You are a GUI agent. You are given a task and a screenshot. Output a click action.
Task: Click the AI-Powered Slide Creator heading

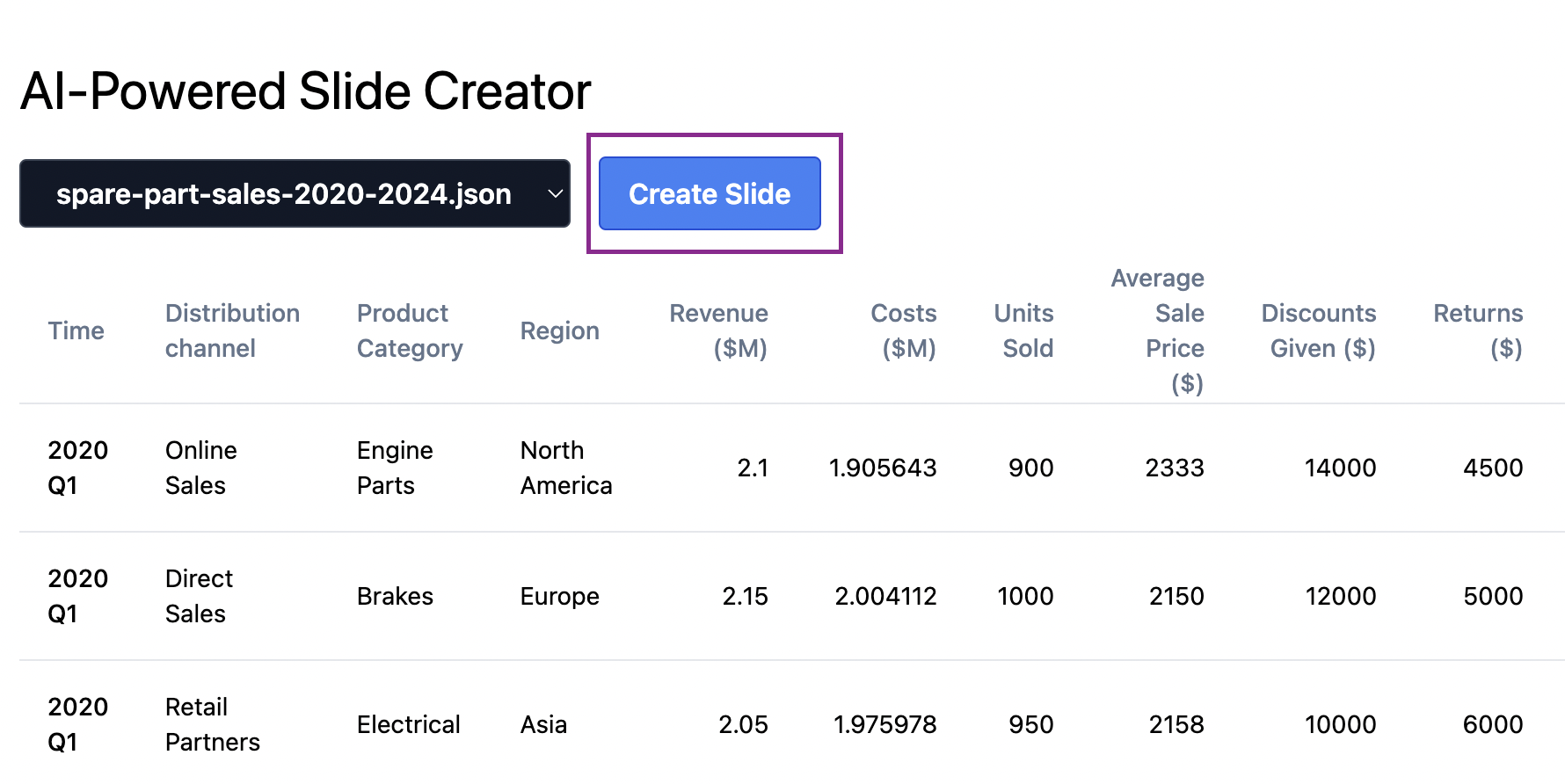coord(305,91)
